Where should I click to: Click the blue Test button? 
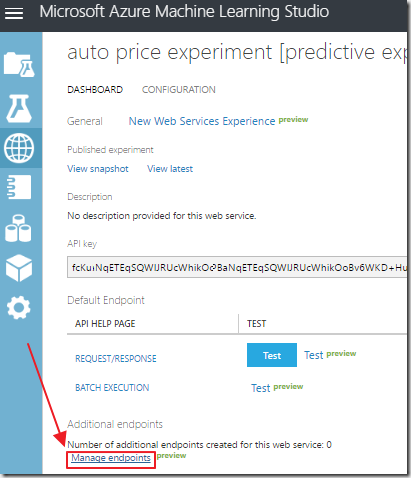[272, 355]
